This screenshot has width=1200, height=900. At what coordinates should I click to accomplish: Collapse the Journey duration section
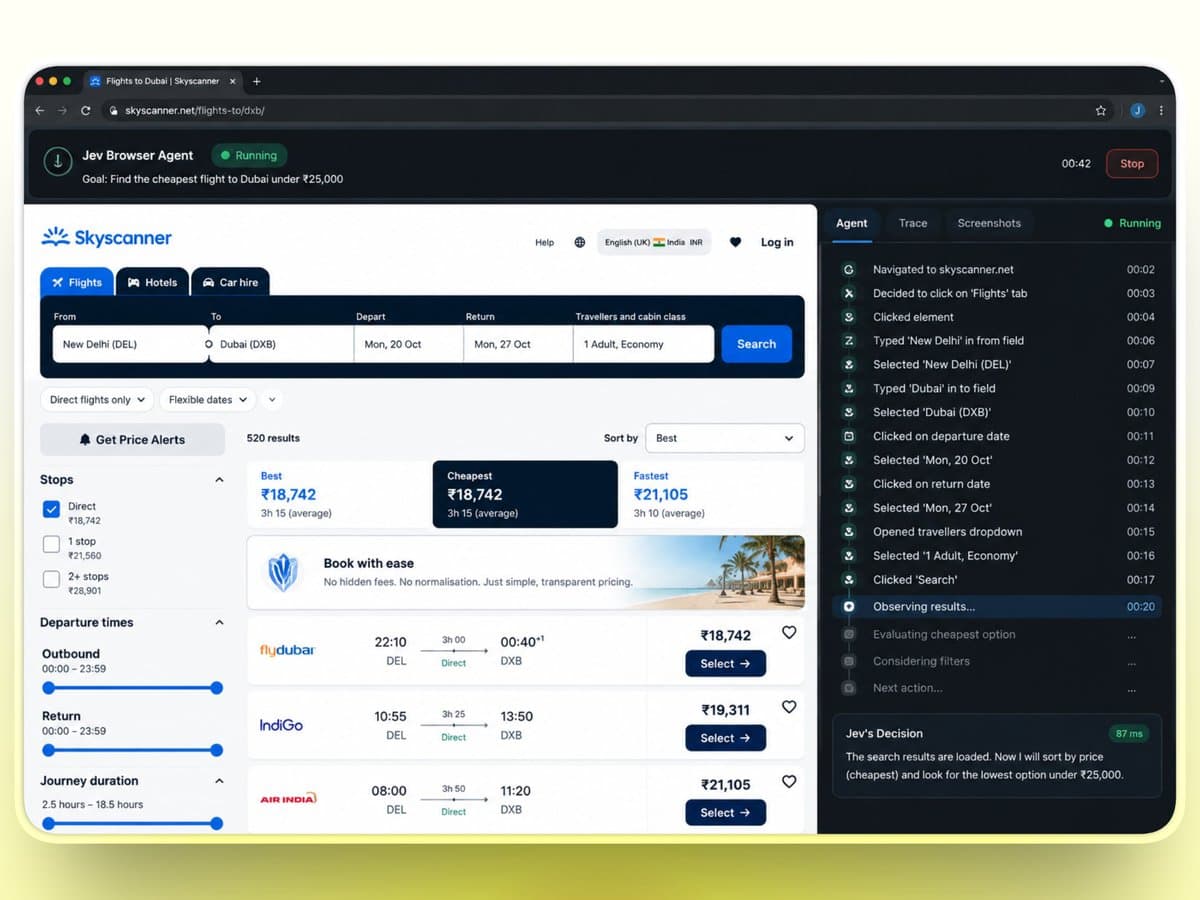pyautogui.click(x=219, y=781)
